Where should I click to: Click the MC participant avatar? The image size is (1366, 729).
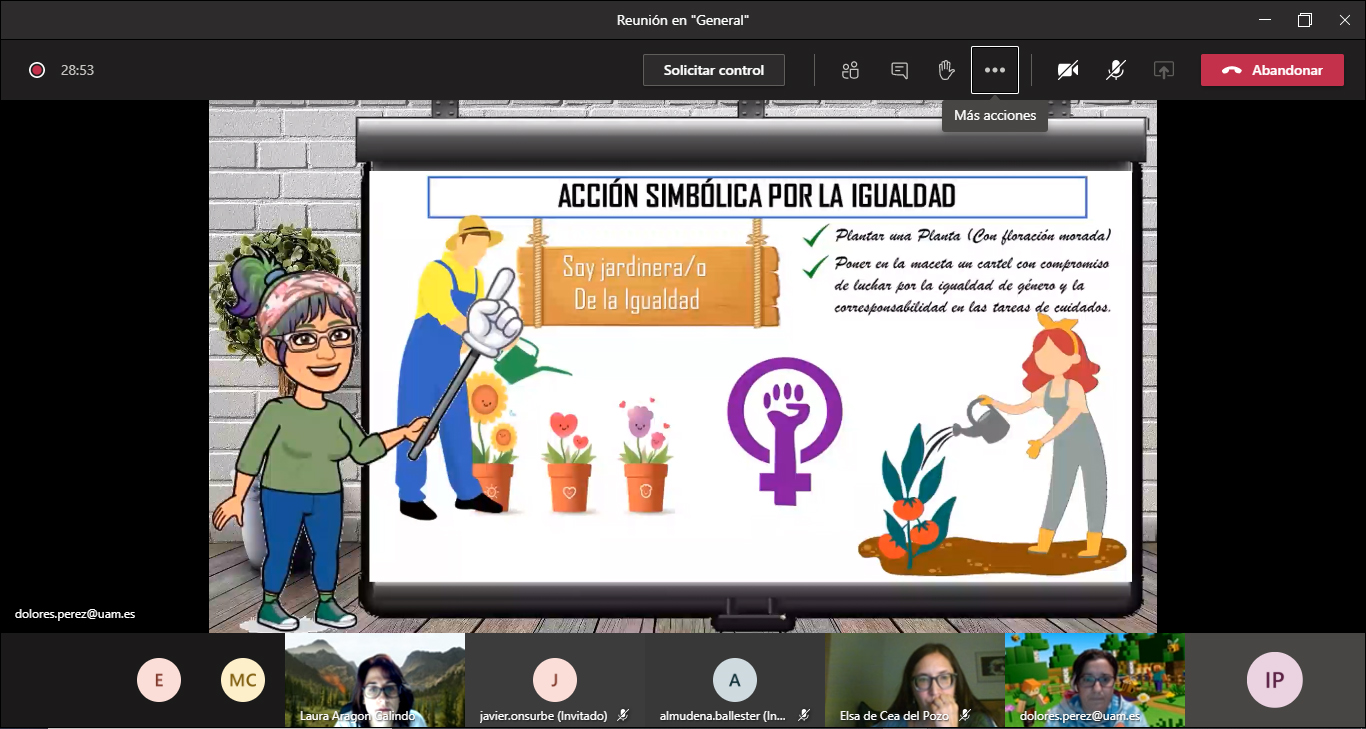tap(242, 681)
